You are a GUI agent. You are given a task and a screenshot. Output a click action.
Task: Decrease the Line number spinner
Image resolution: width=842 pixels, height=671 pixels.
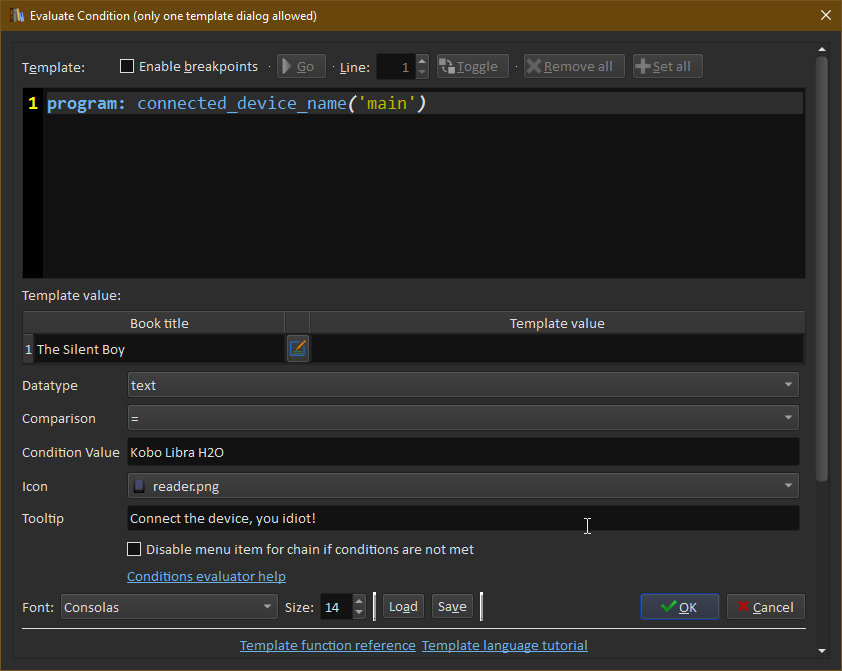(x=422, y=72)
